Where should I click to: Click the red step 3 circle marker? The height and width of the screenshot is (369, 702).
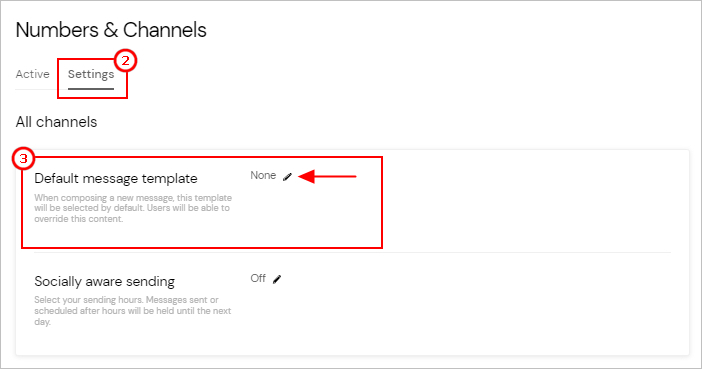[23, 159]
